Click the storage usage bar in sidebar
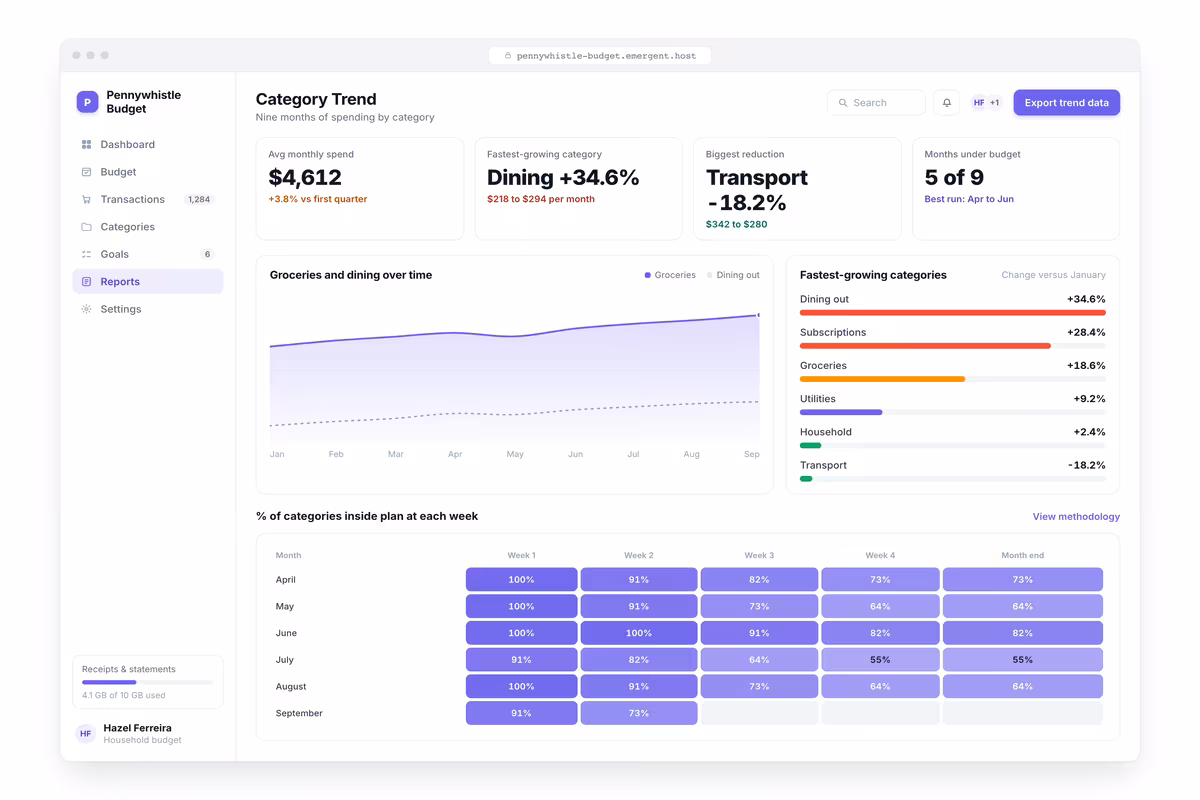Screen dimensions: 1200x800 pyautogui.click(x=147, y=682)
